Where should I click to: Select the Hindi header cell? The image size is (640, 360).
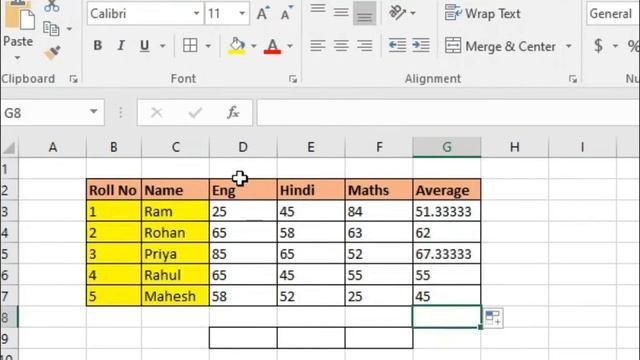click(x=311, y=190)
